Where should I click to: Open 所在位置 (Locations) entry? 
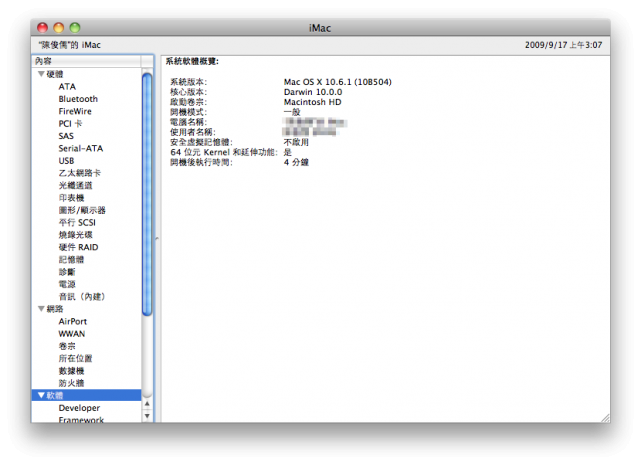tap(76, 358)
